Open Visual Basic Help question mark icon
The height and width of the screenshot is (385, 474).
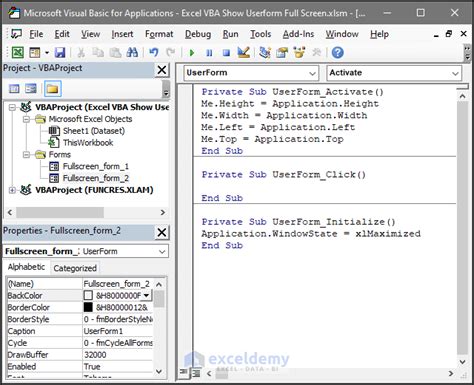point(338,53)
